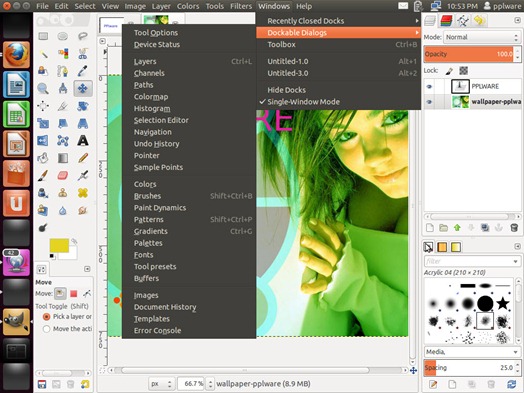Select the Zoom magnifier tool
Image resolution: width=524 pixels, height=393 pixels.
pos(43,89)
